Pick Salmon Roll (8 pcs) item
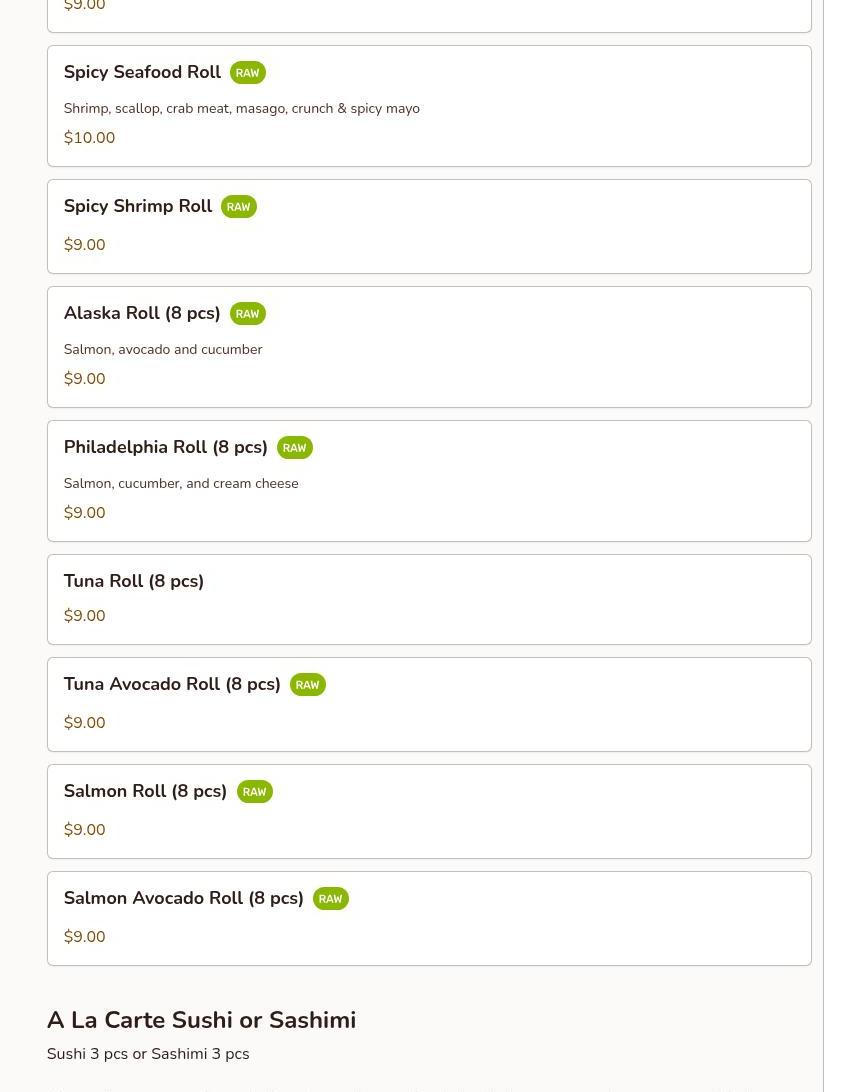The height and width of the screenshot is (1092, 844). point(145,791)
